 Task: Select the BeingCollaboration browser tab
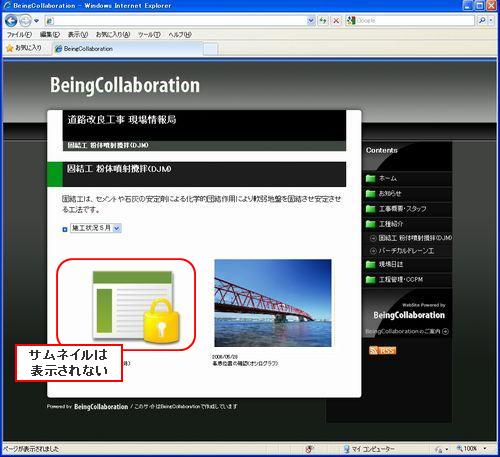[128, 49]
